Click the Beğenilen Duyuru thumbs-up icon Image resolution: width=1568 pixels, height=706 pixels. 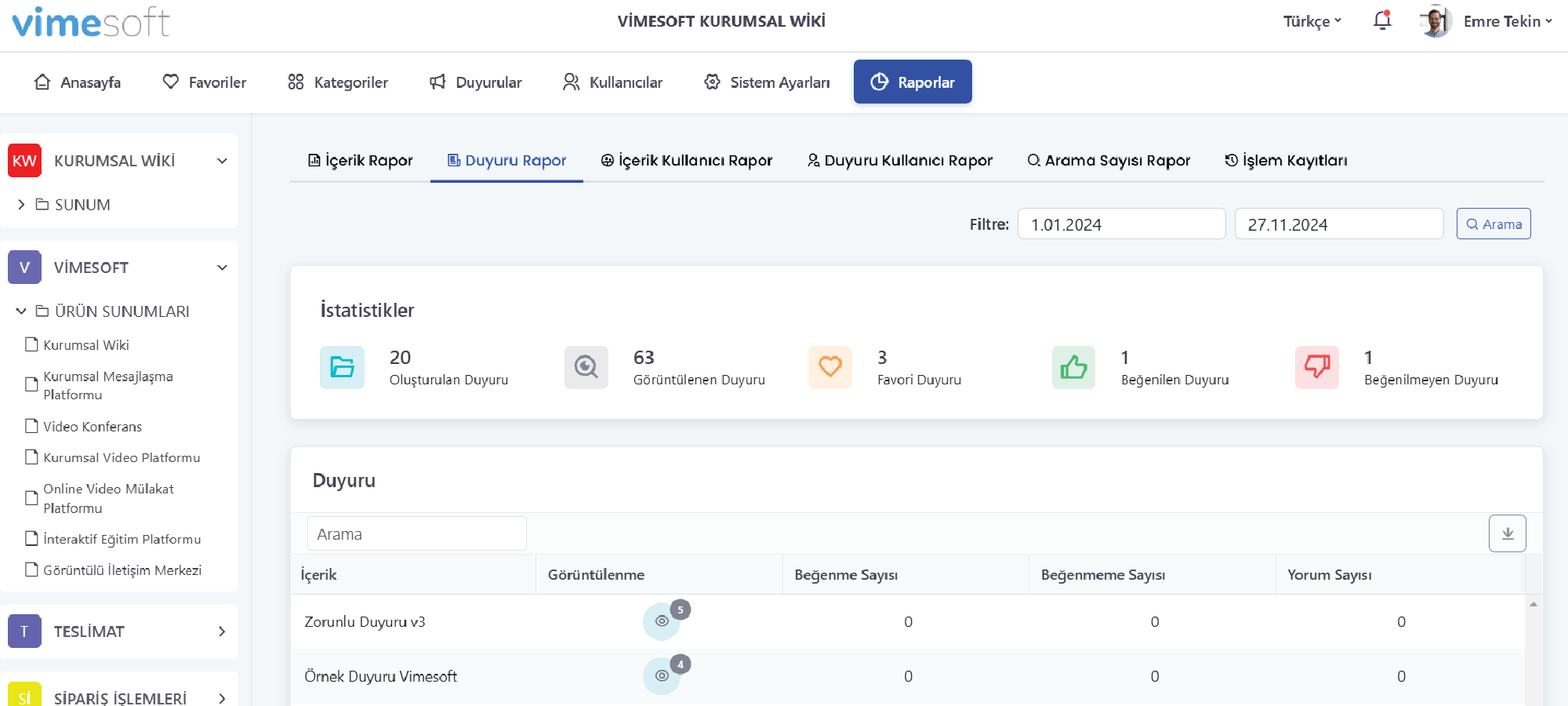pos(1073,367)
